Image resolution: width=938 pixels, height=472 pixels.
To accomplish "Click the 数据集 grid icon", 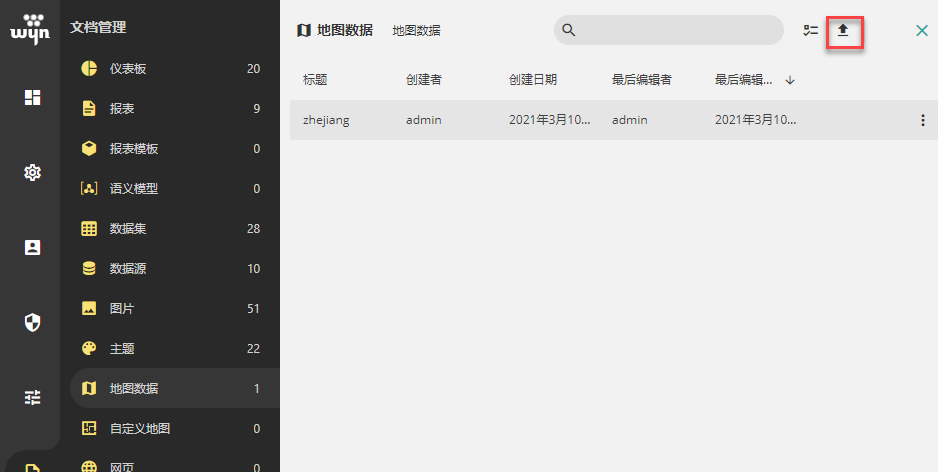I will pos(89,229).
